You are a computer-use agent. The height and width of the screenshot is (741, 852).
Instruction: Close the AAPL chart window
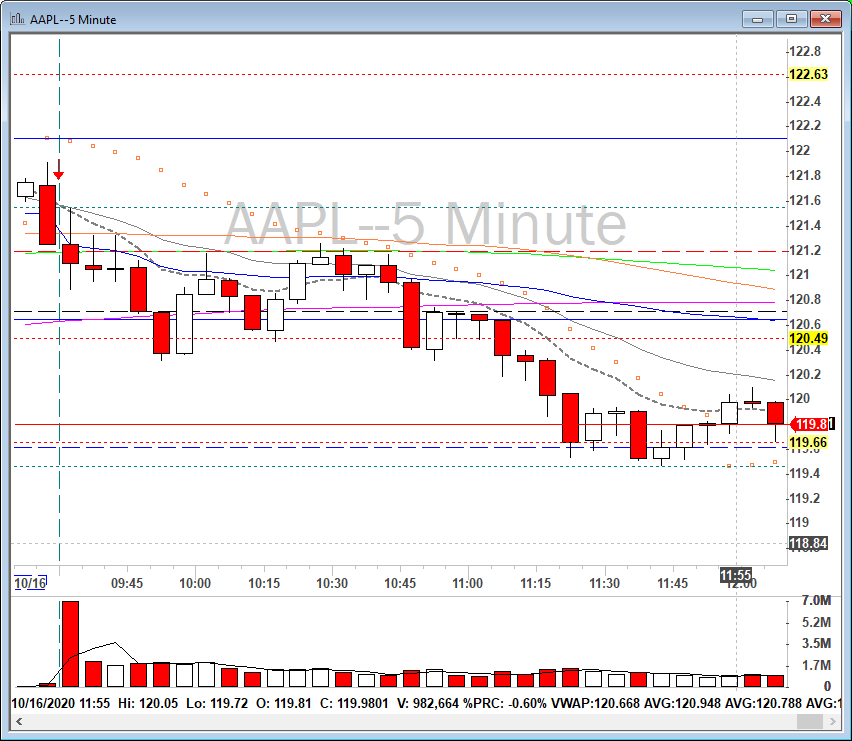click(x=825, y=19)
